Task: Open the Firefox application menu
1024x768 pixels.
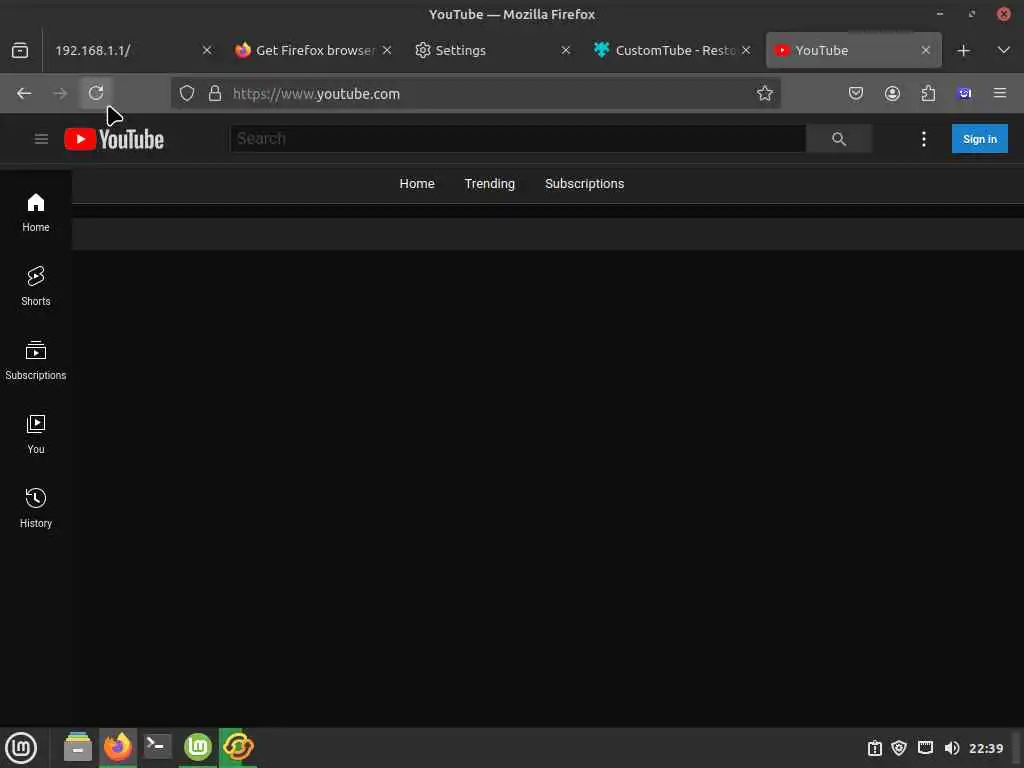Action: [999, 93]
